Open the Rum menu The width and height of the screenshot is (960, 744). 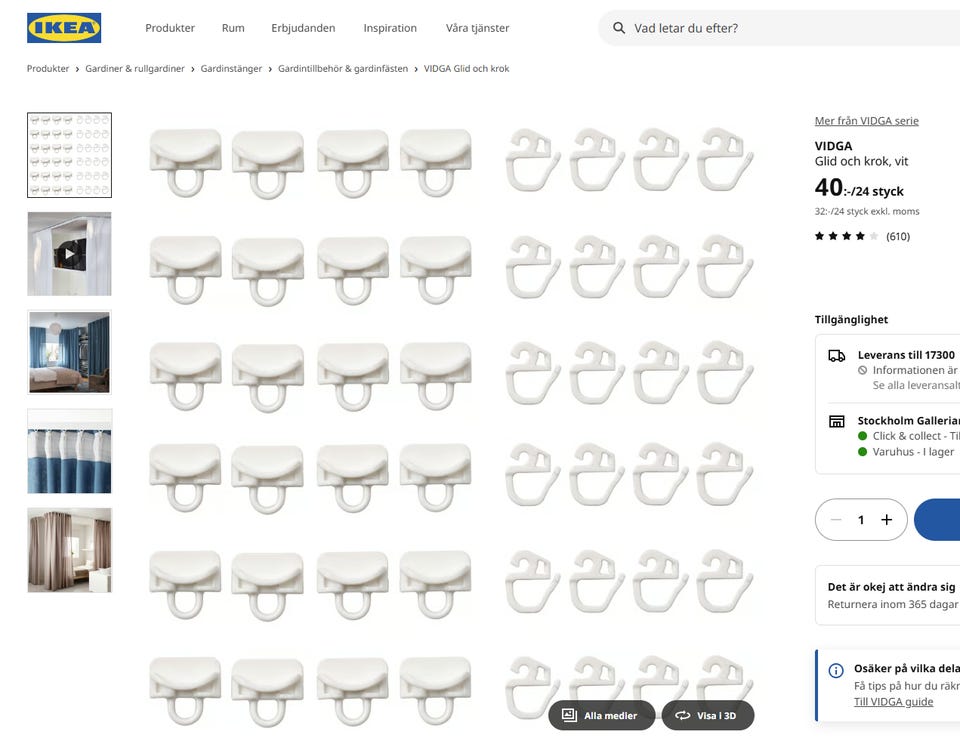click(x=233, y=28)
